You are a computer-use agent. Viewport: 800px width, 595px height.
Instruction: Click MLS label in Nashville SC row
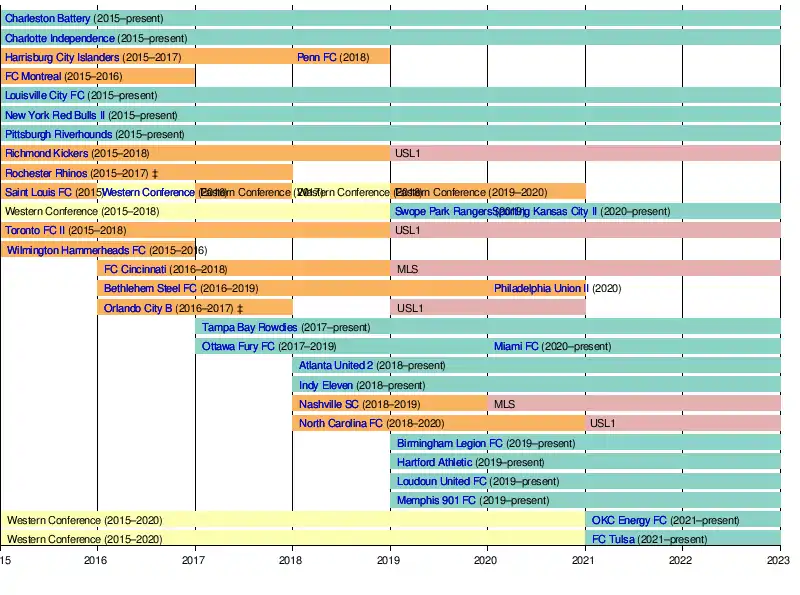click(504, 404)
